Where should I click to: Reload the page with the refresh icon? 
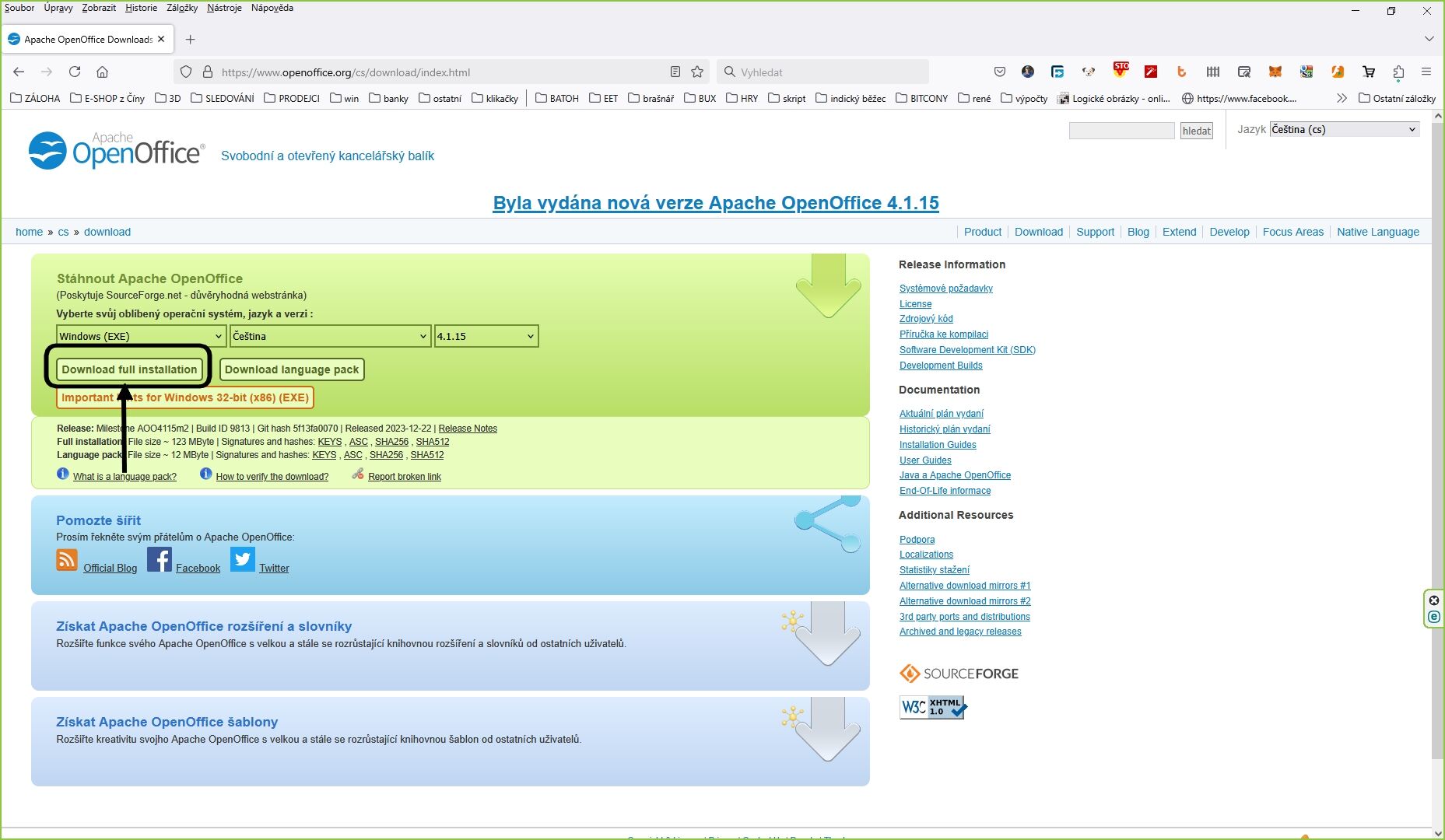click(x=75, y=72)
